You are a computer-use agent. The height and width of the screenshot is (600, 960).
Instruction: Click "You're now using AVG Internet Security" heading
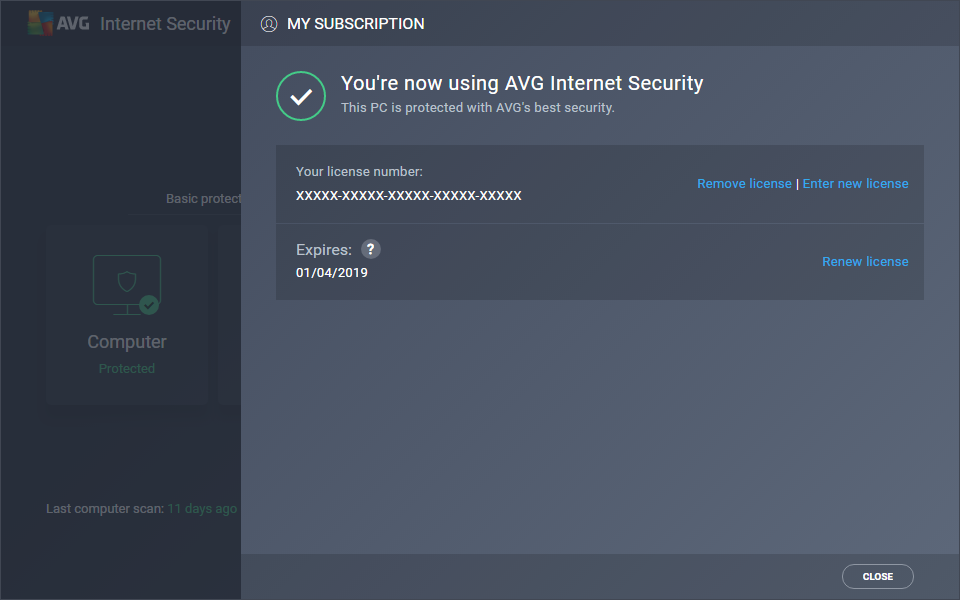(522, 83)
